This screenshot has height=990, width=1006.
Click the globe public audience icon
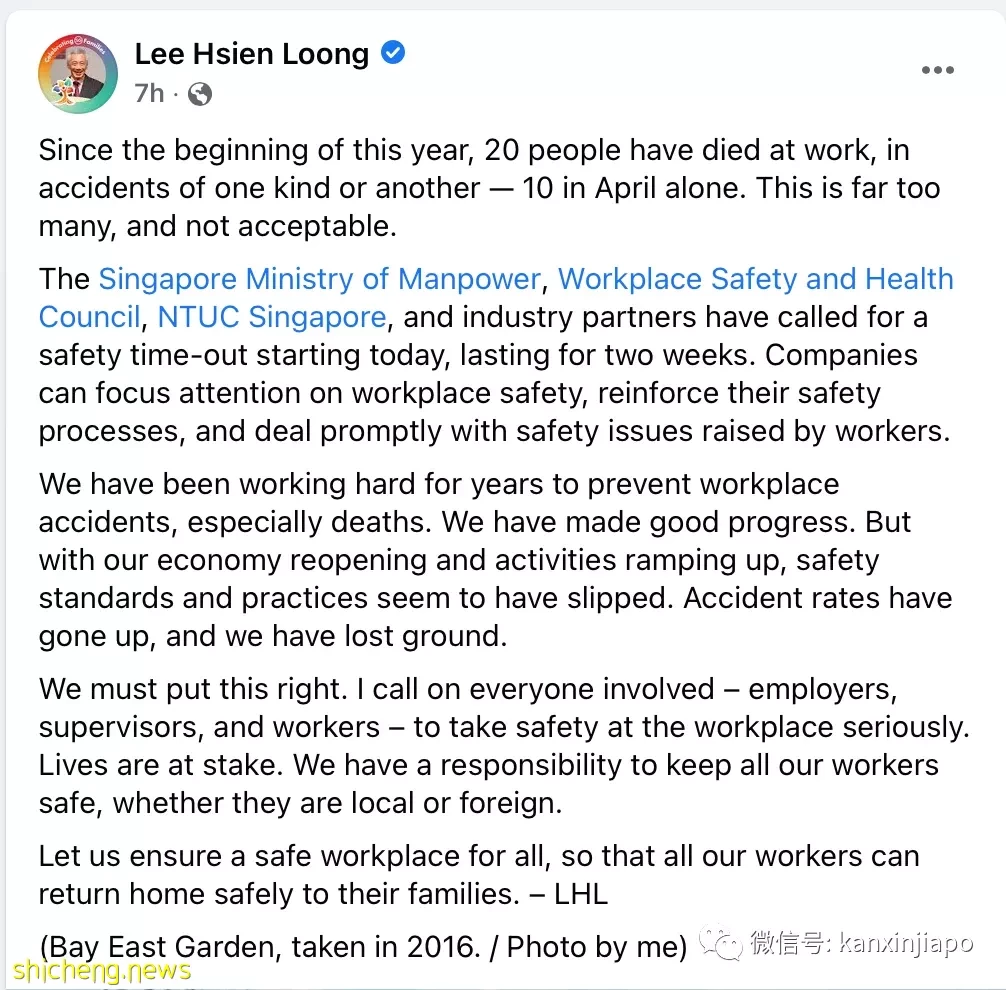[200, 94]
